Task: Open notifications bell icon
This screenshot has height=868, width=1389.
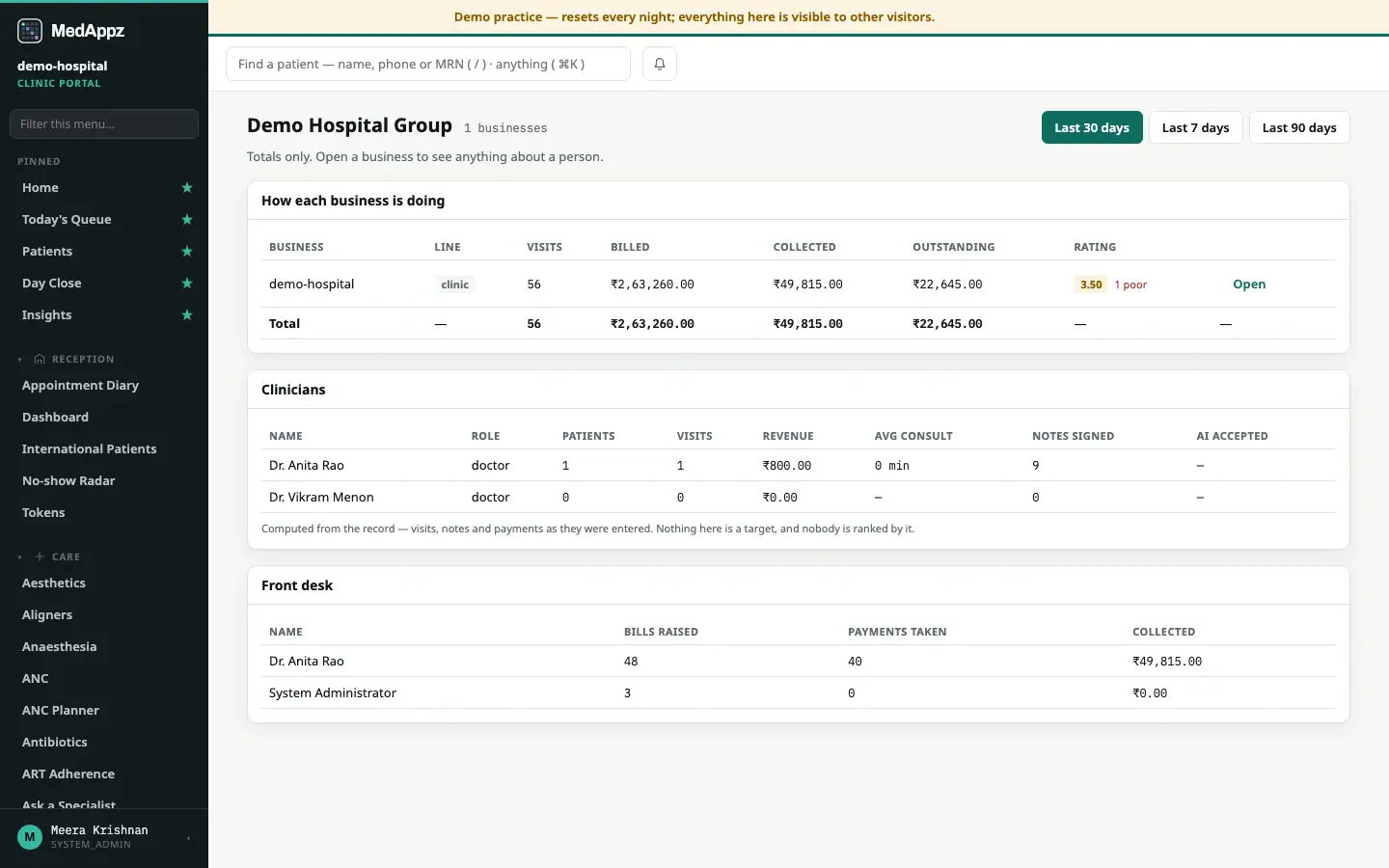Action: 660,64
